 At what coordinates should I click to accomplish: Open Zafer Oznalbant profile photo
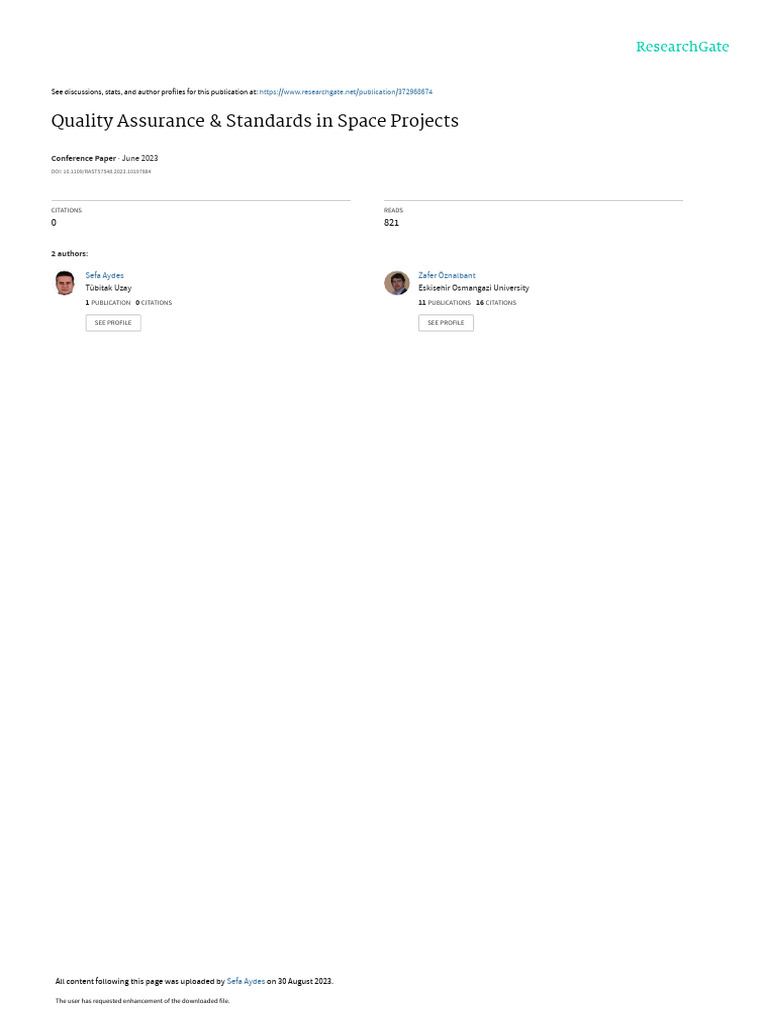click(396, 283)
